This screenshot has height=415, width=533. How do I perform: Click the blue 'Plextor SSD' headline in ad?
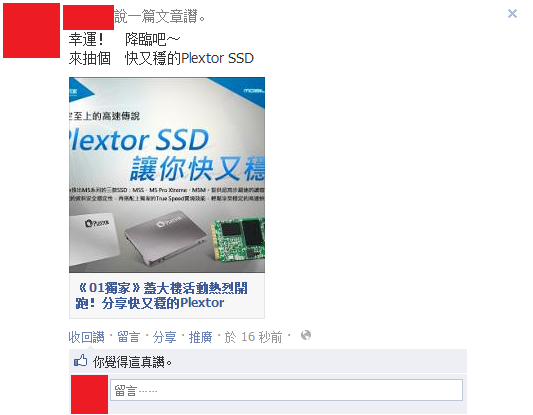point(139,140)
